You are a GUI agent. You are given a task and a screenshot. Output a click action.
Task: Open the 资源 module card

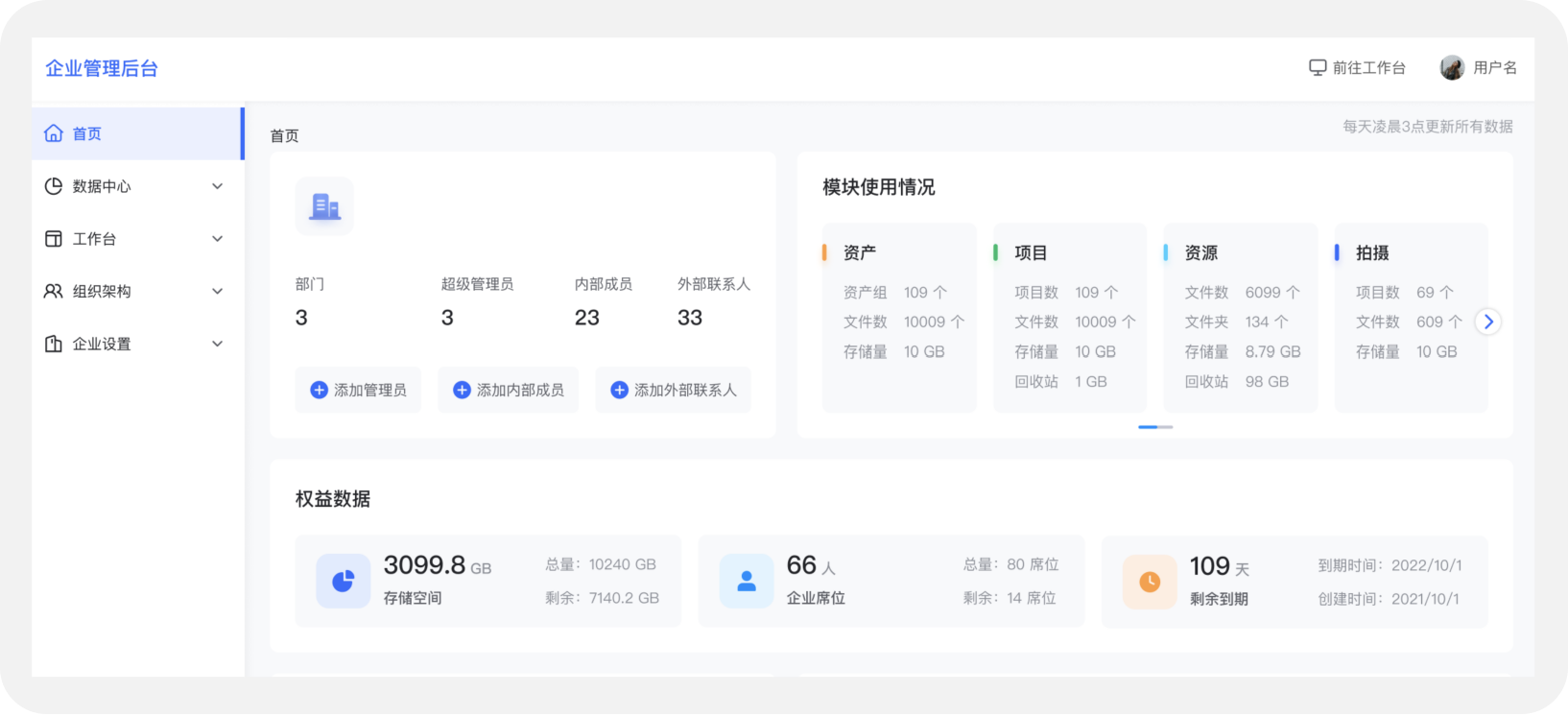pos(1241,318)
